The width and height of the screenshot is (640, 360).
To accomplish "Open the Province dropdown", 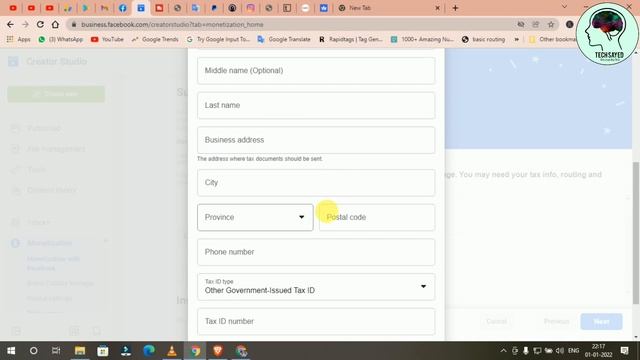I will [x=255, y=217].
